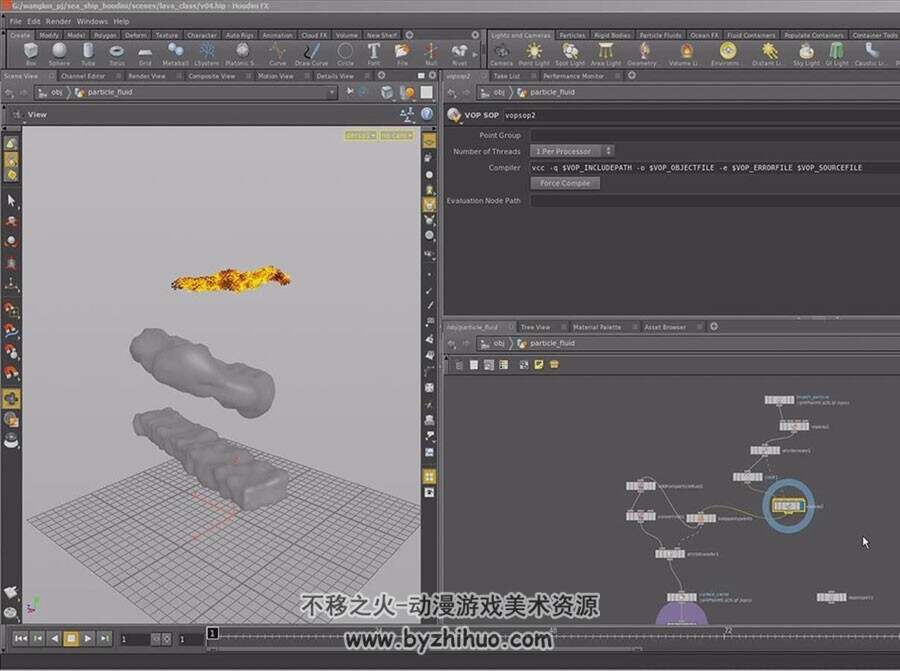Step forward one frame

[104, 638]
